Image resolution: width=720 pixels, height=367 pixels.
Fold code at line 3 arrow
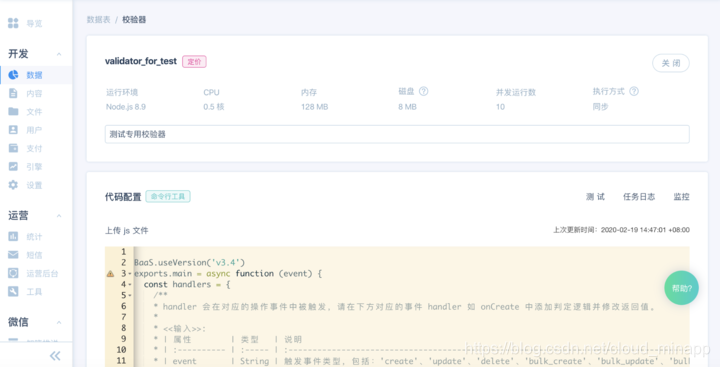[x=130, y=274]
